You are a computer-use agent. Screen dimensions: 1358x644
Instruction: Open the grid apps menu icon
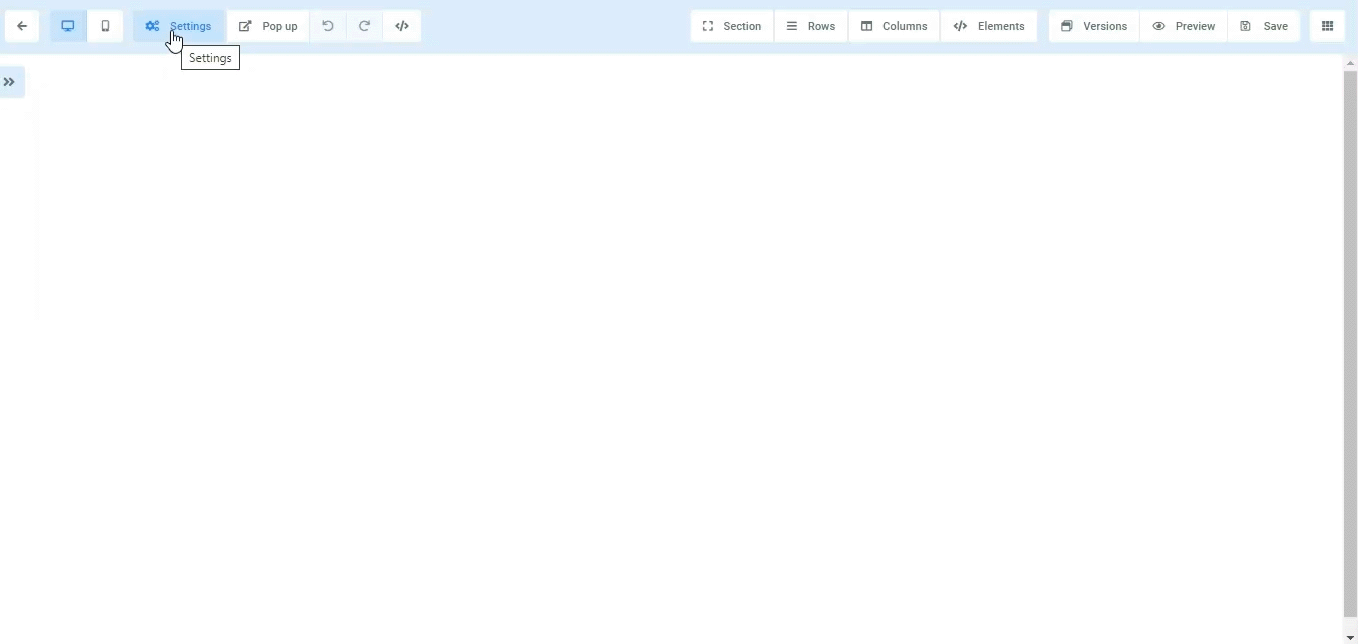click(1328, 26)
